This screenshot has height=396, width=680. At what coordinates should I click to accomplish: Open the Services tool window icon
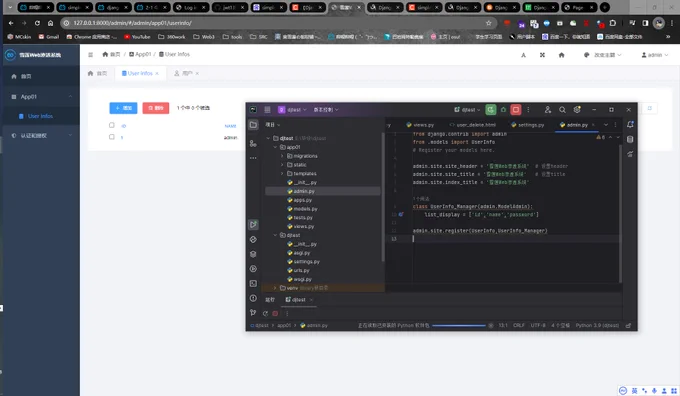click(253, 269)
